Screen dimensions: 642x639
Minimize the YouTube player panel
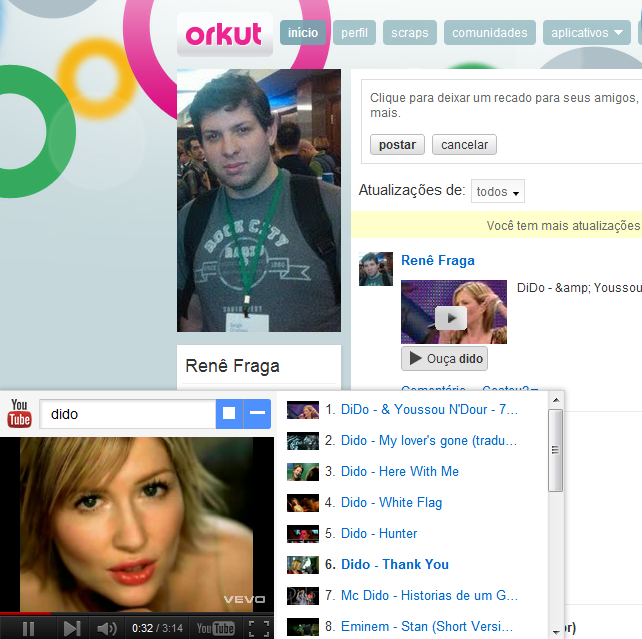click(258, 413)
